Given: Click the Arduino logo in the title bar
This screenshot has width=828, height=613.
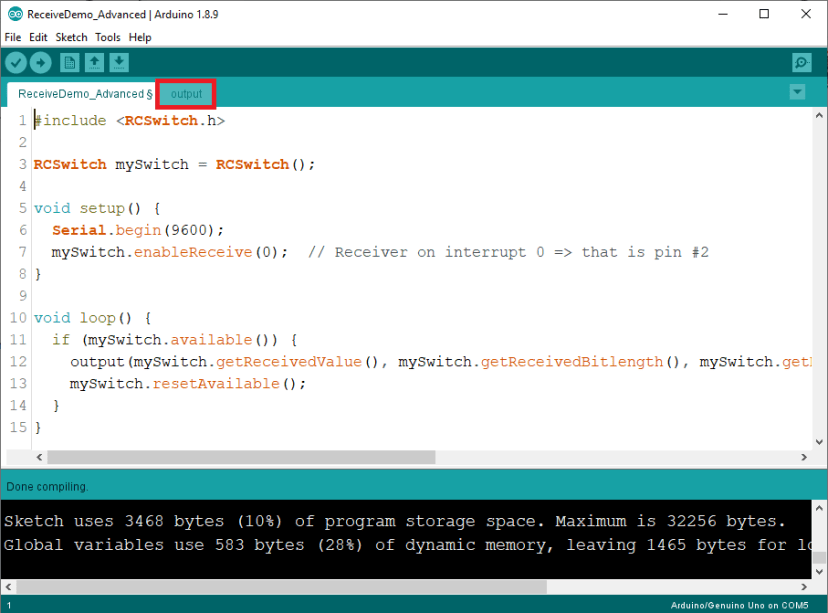Looking at the screenshot, I should [x=14, y=14].
